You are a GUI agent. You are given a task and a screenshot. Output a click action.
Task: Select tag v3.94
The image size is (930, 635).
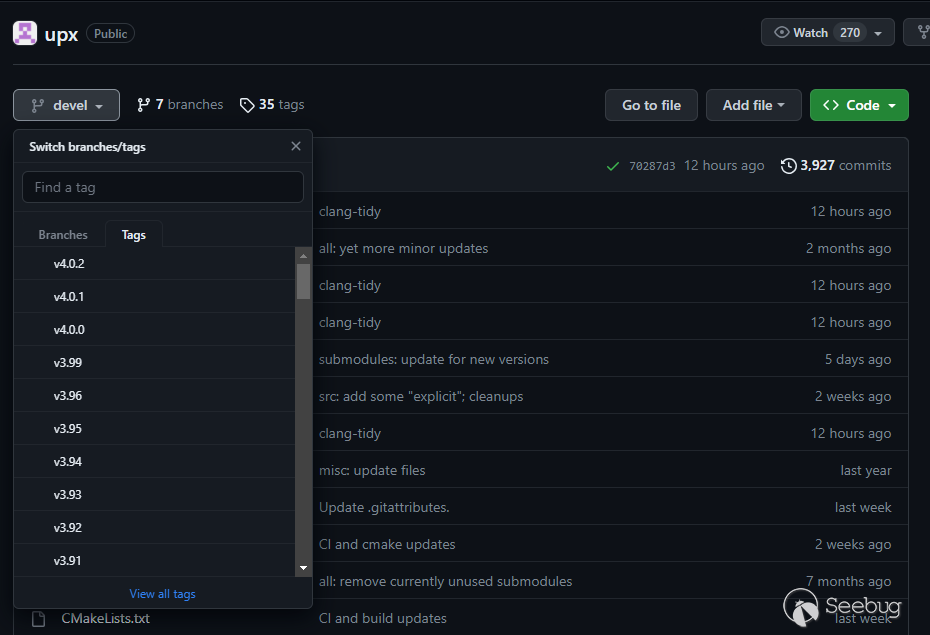[154, 461]
